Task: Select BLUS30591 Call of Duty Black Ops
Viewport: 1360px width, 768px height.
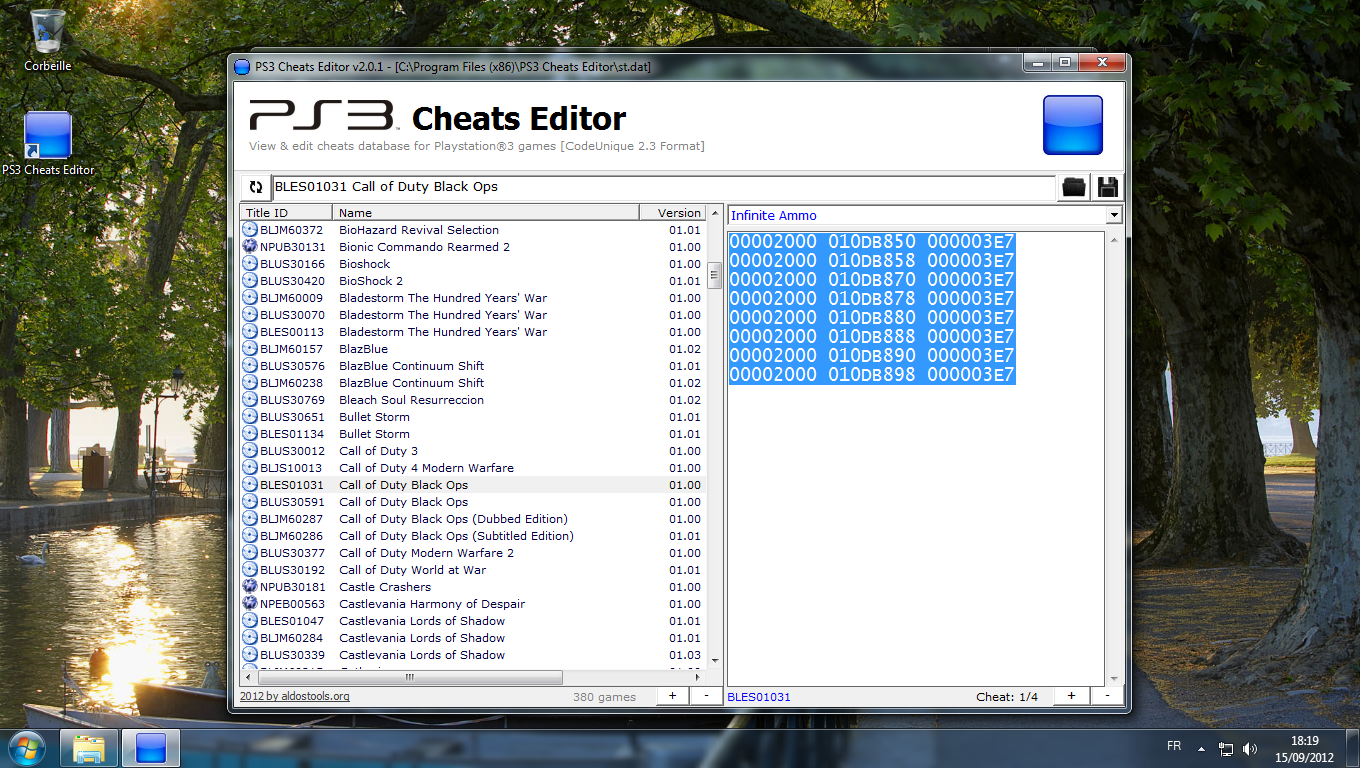Action: click(x=473, y=502)
